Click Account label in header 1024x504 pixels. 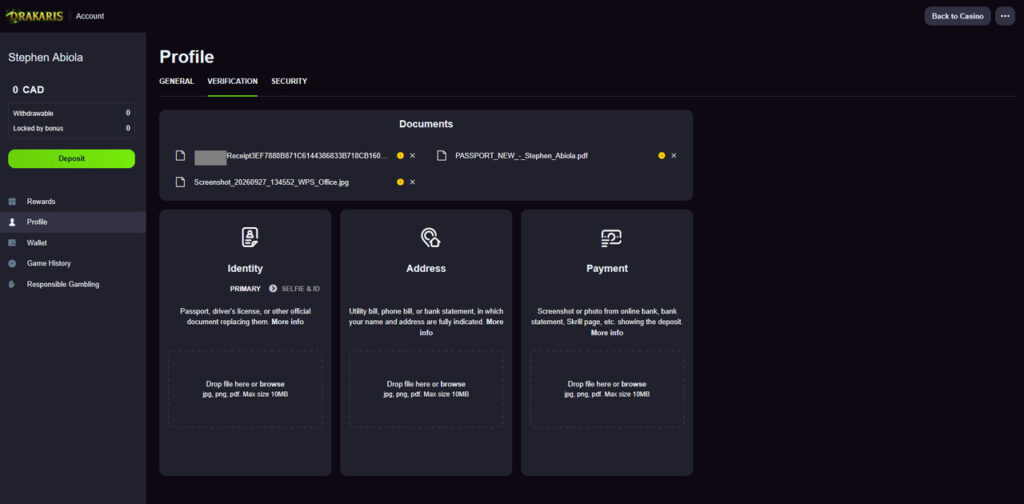click(x=89, y=16)
